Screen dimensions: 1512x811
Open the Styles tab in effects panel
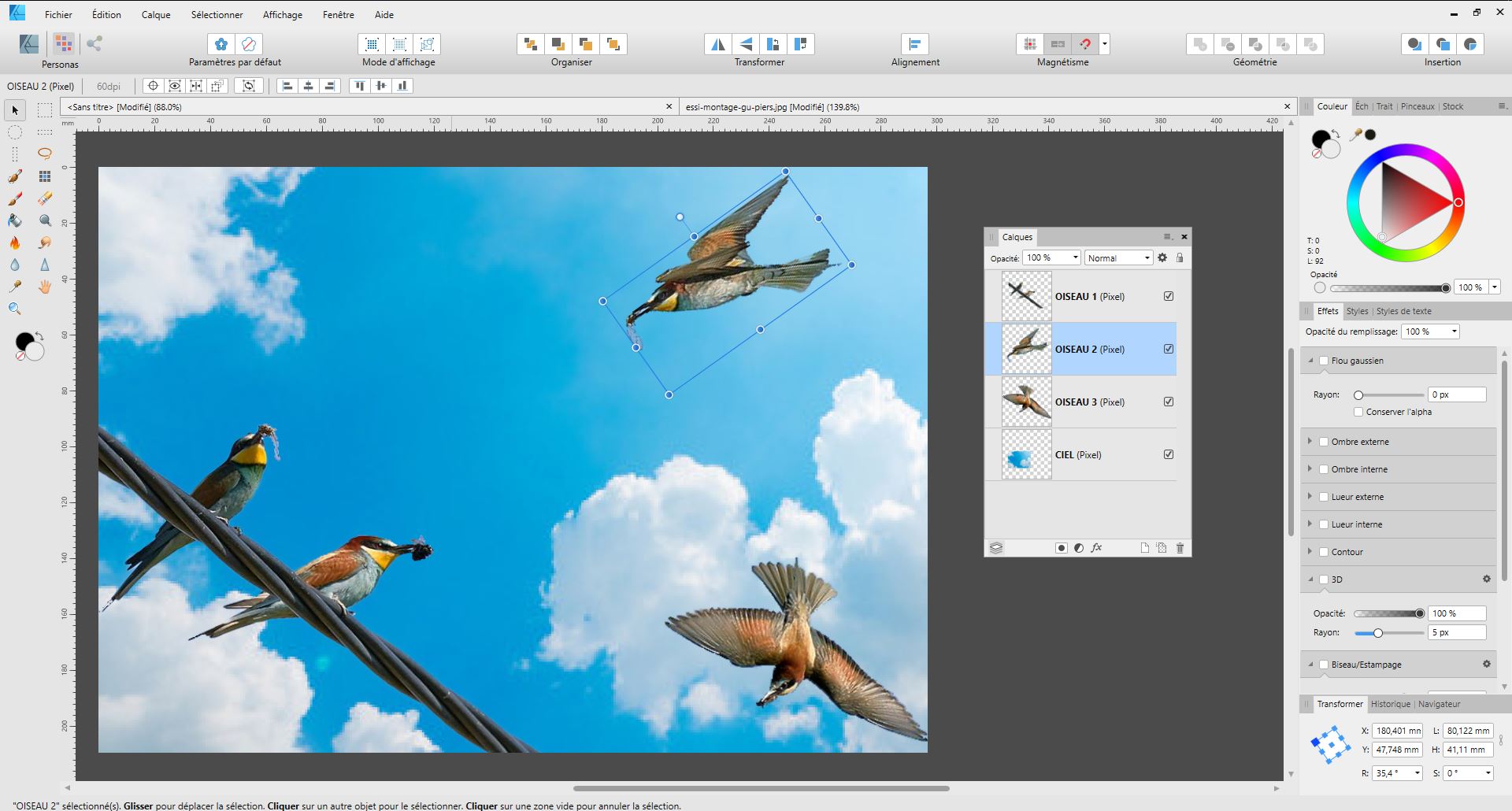[1356, 311]
